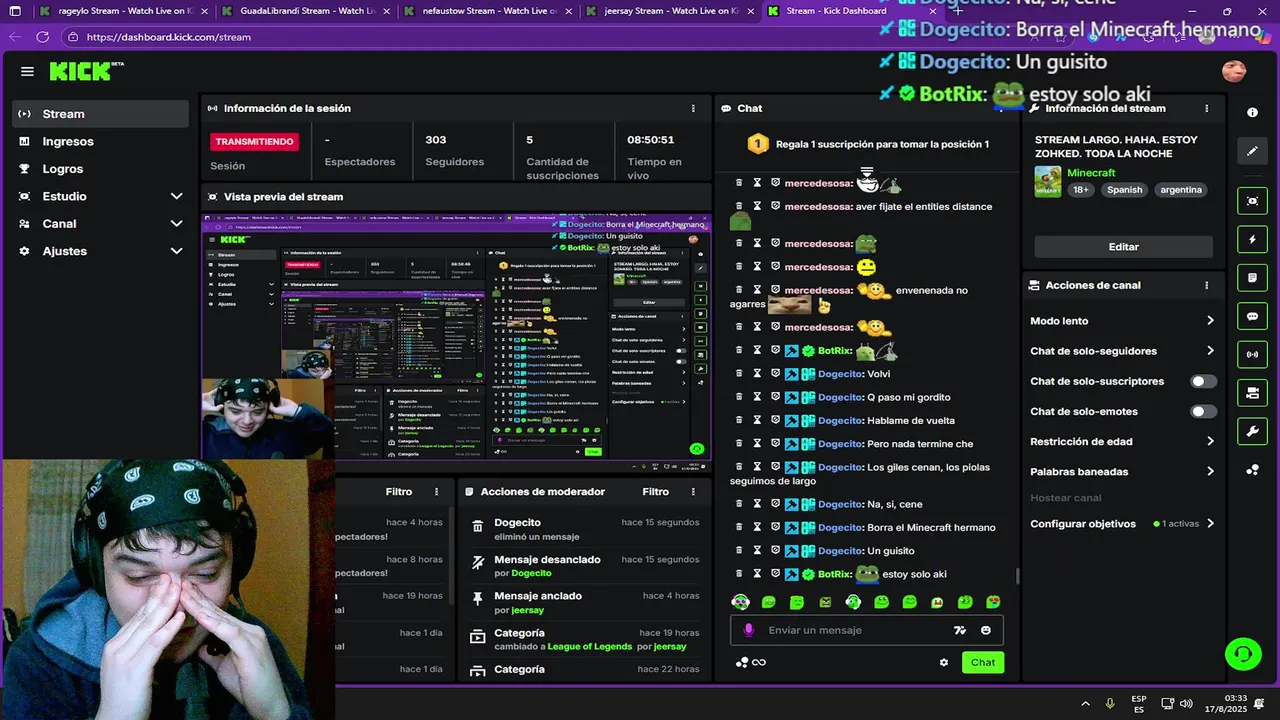Click the lightning bolt icon in right sidebar
Viewport: 1280px width, 720px height.
tap(1252, 240)
